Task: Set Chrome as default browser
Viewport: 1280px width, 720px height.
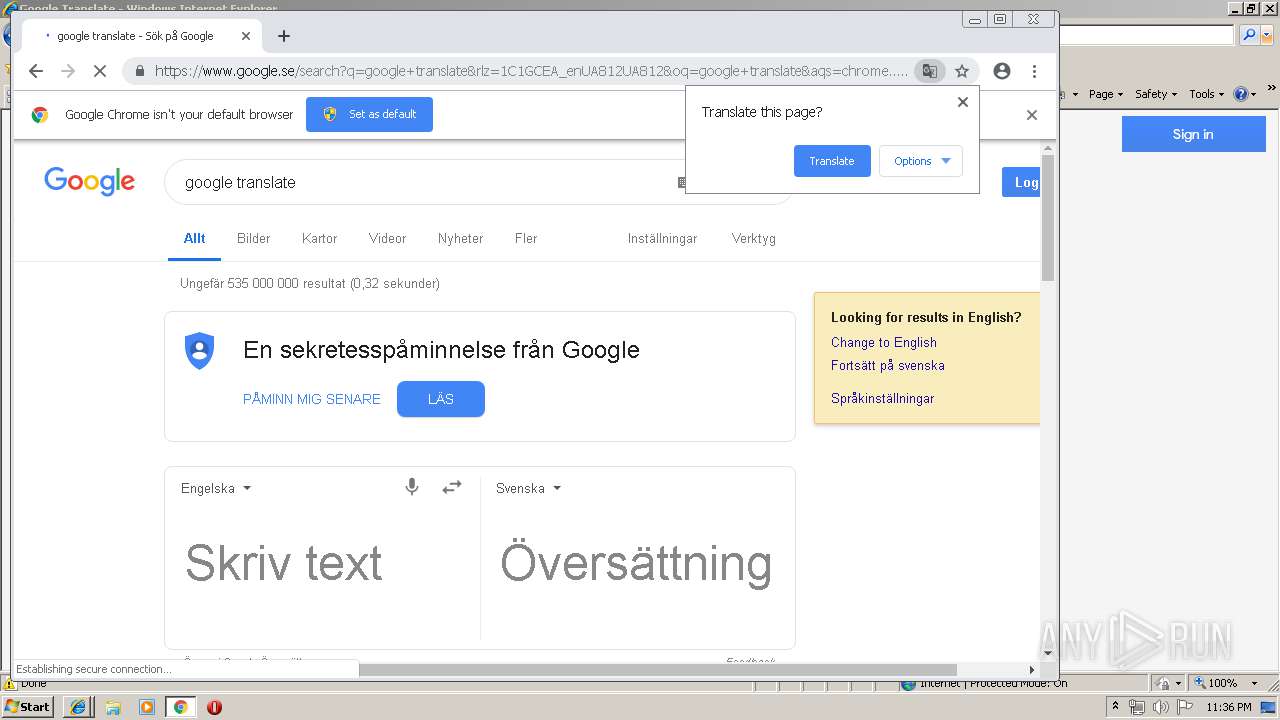Action: pos(369,114)
